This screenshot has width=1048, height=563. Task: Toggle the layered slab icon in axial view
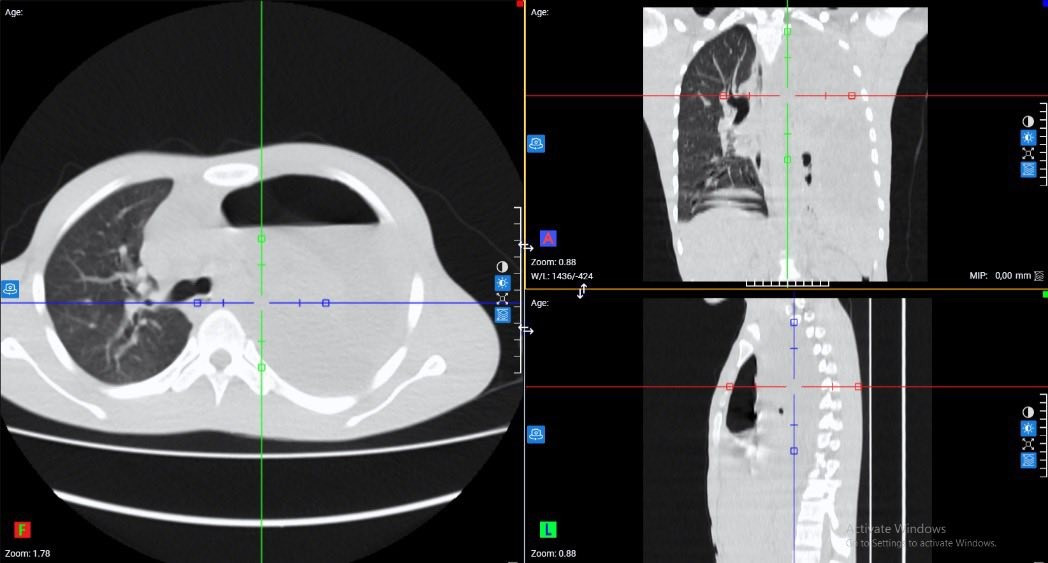502,314
